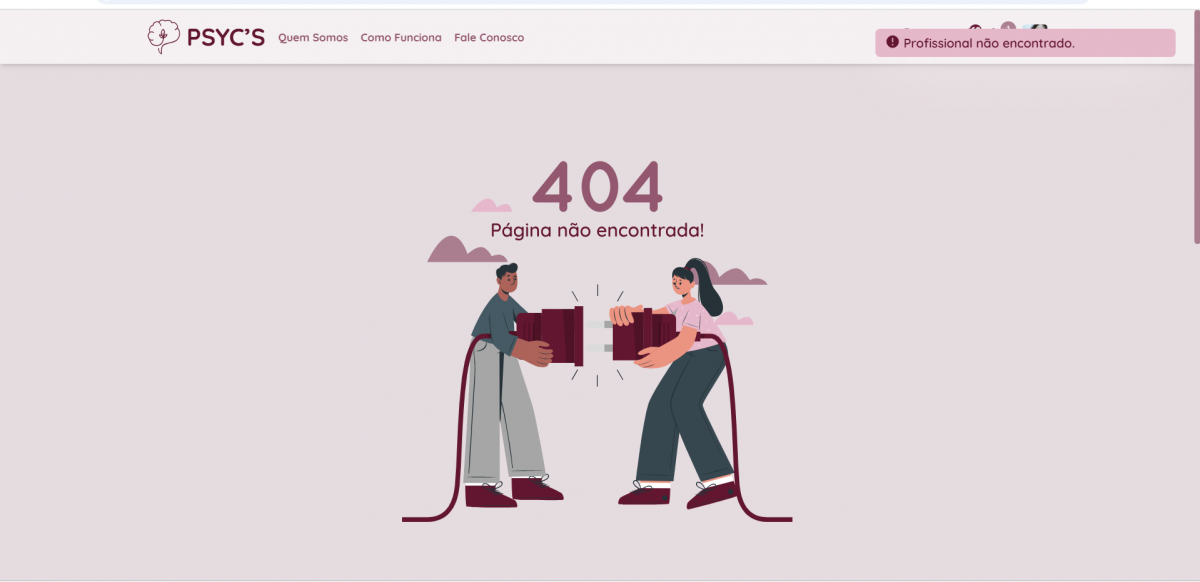Click the PSYC'S brand name text
This screenshot has width=1200, height=582.
pos(226,38)
